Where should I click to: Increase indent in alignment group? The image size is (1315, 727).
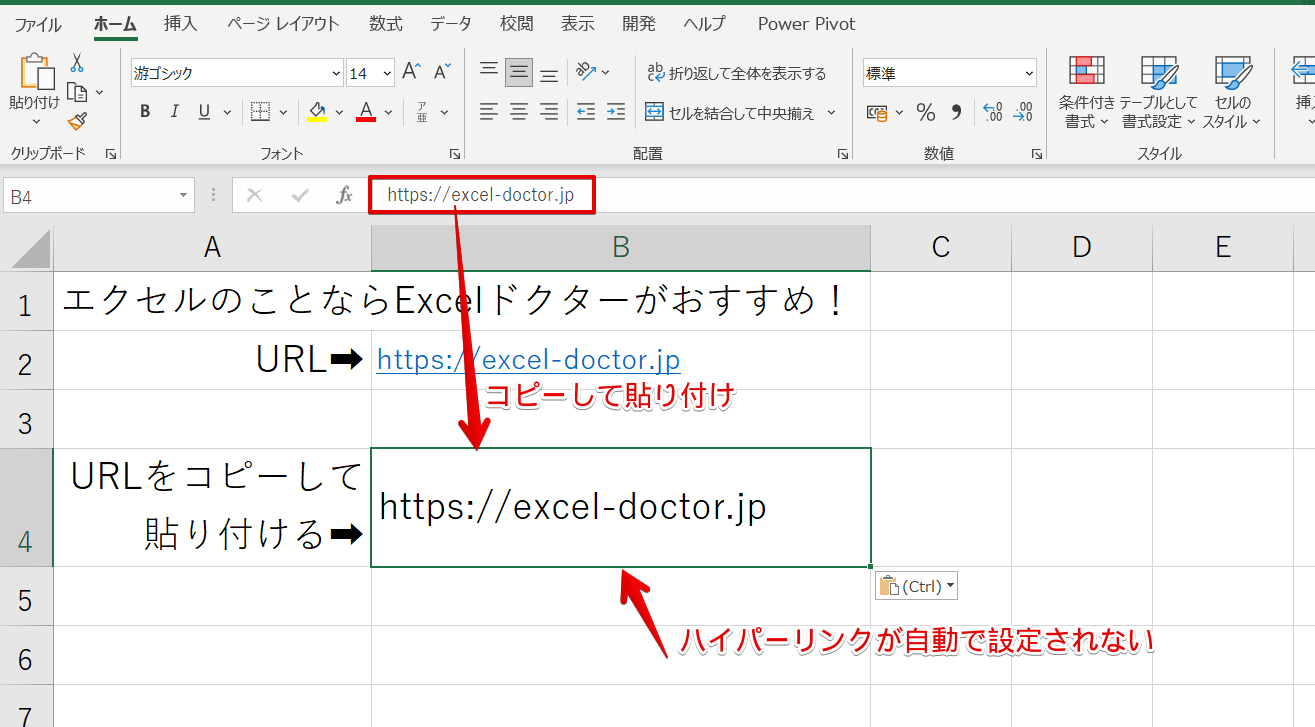click(616, 111)
